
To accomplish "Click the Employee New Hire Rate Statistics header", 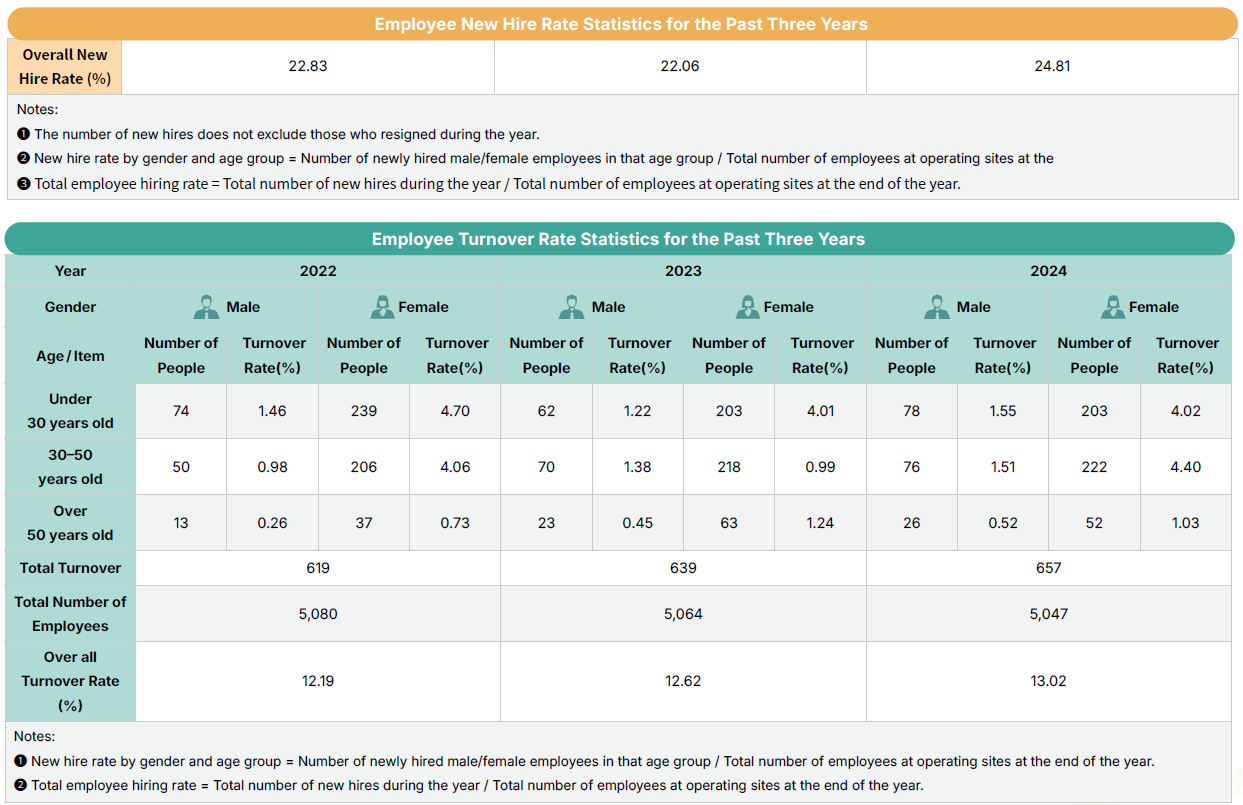I will tap(621, 23).
